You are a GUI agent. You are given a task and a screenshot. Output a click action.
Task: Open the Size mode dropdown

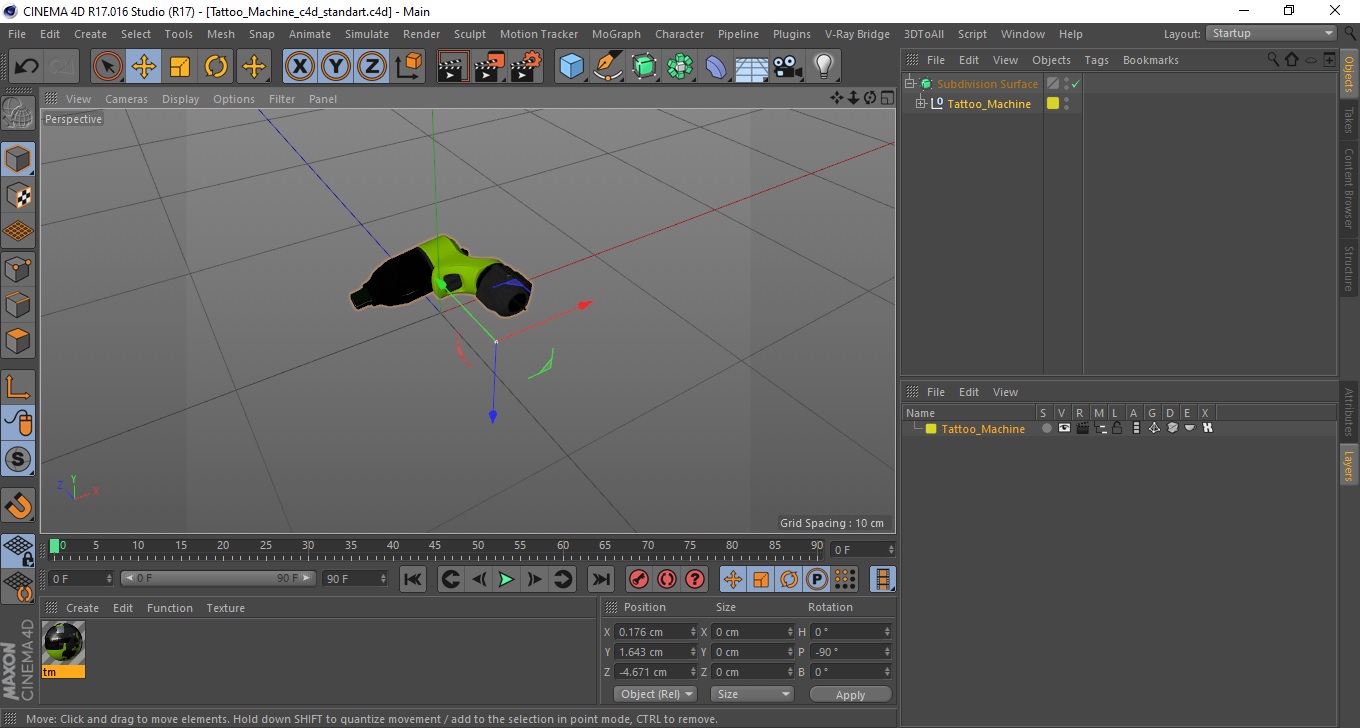752,694
